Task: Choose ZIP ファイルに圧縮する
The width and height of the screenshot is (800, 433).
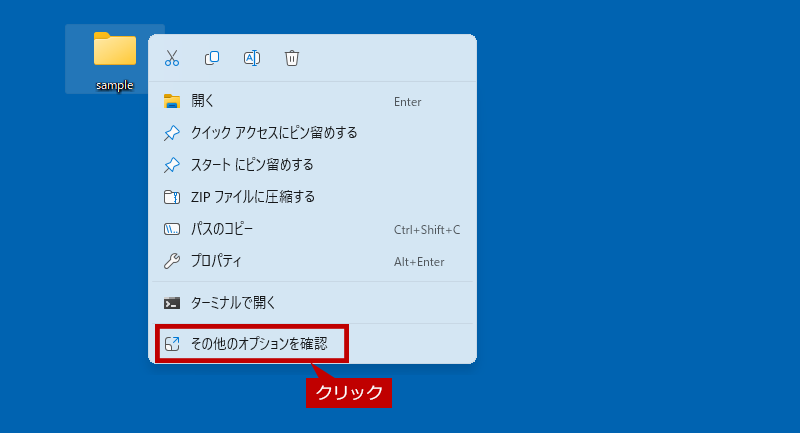Action: click(x=312, y=197)
